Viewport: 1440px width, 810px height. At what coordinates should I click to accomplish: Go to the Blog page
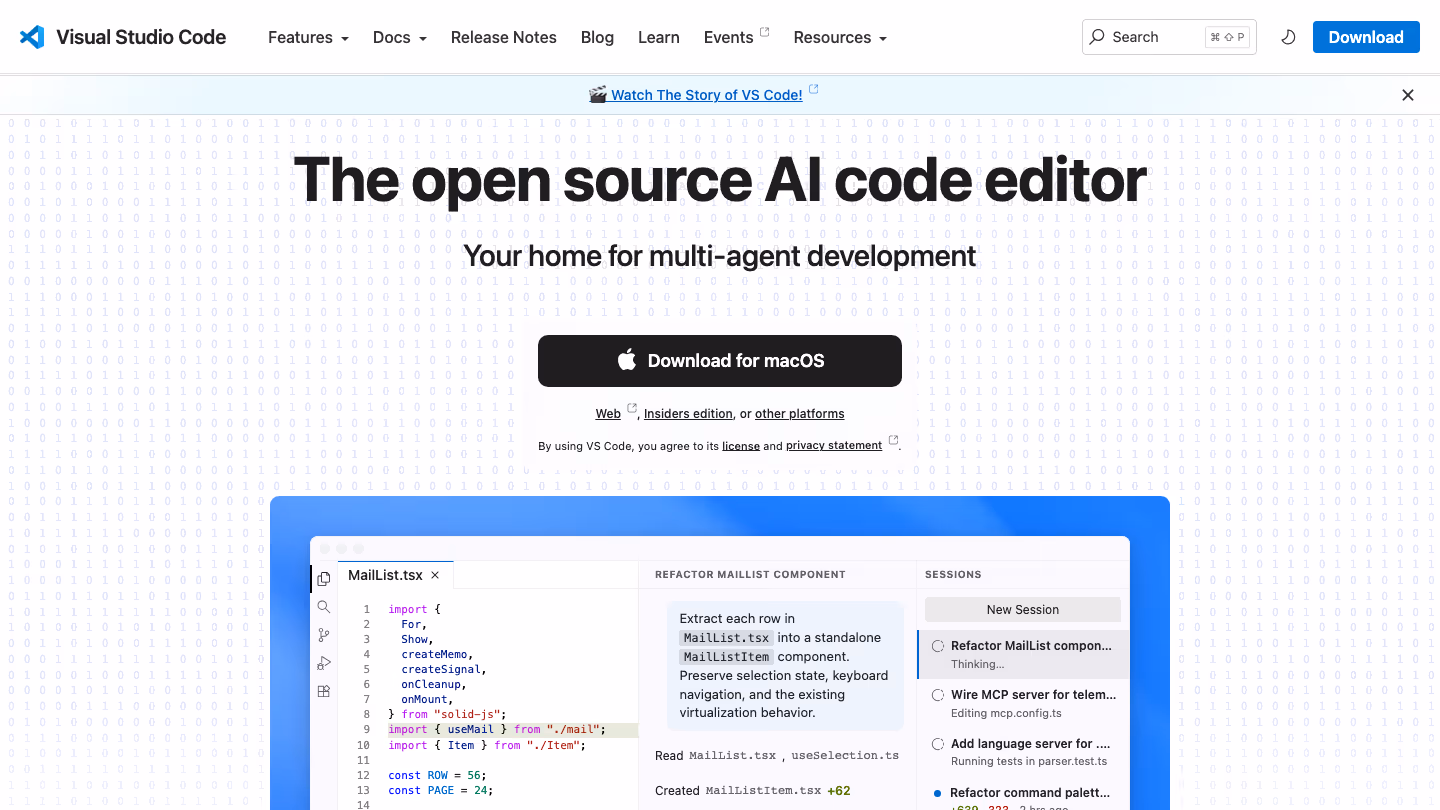coord(597,37)
